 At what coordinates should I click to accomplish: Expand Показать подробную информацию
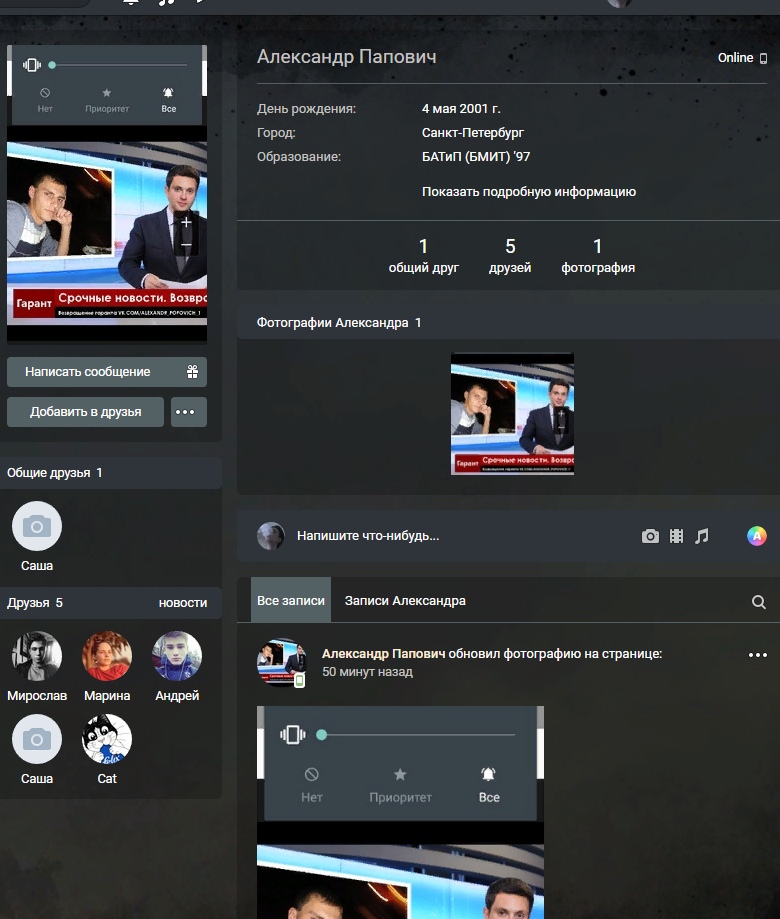click(529, 192)
